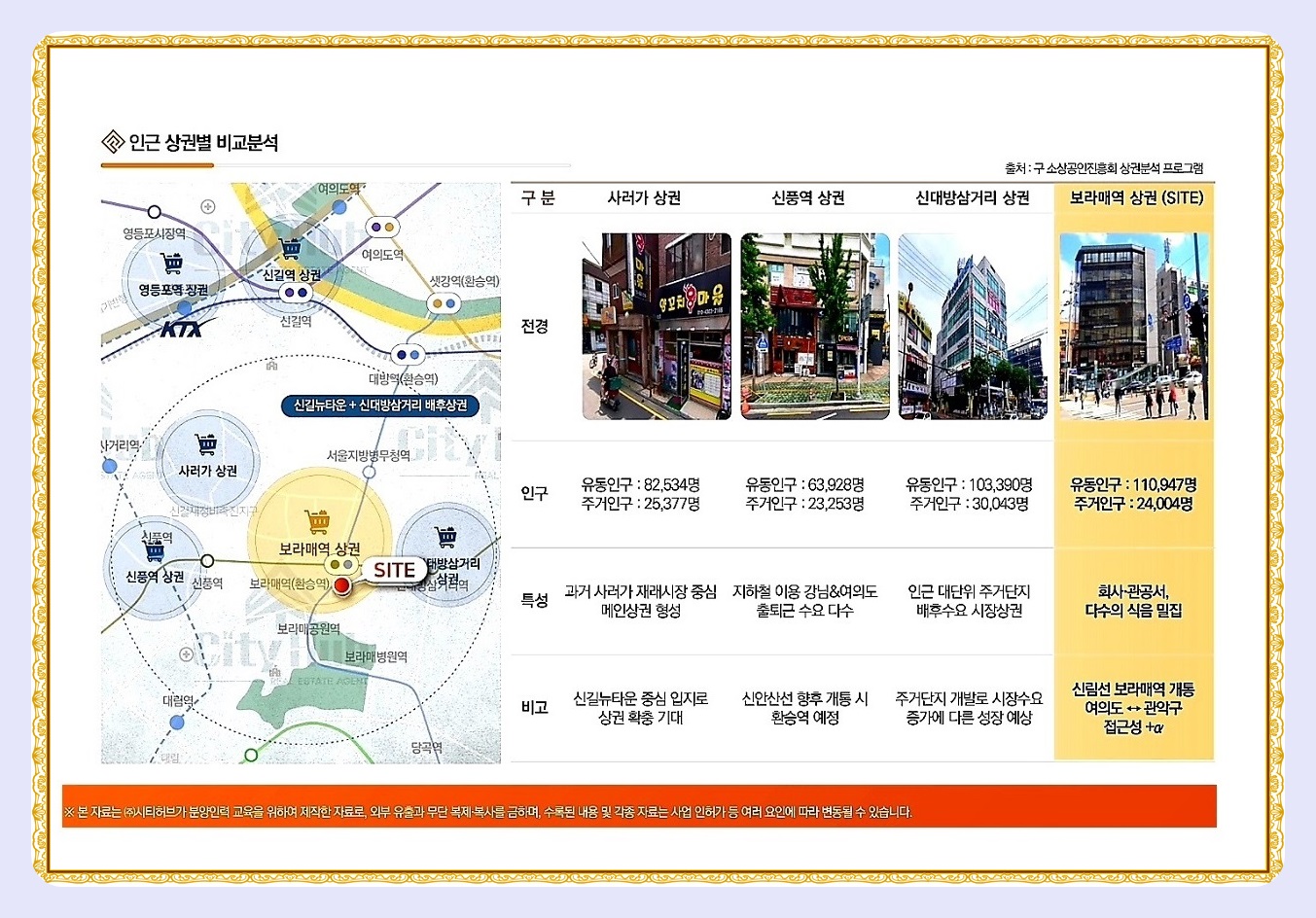Image resolution: width=1316 pixels, height=918 pixels.
Task: Click the 신풍역 white circle station marker
Action: click(207, 561)
